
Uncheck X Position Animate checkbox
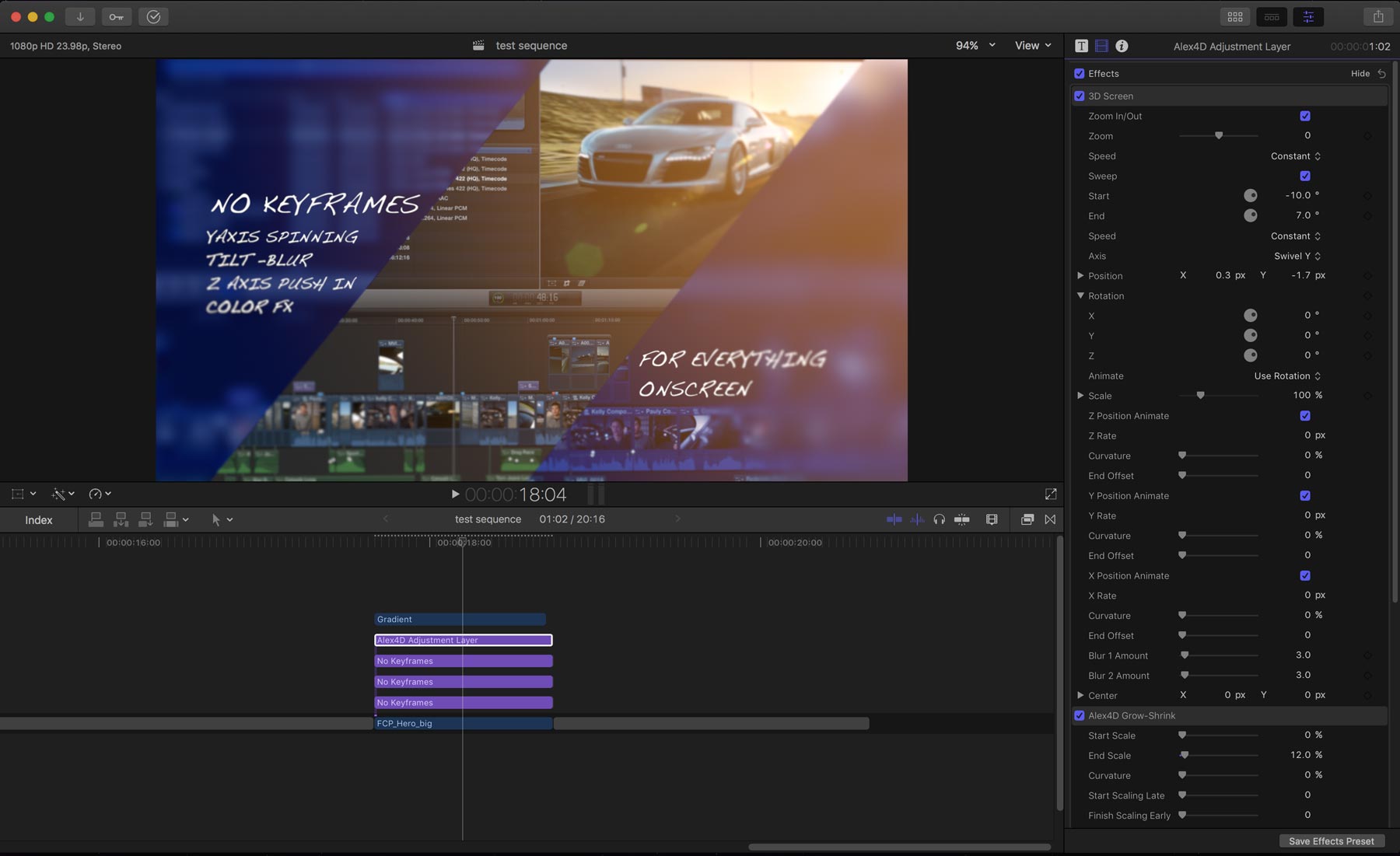point(1305,575)
